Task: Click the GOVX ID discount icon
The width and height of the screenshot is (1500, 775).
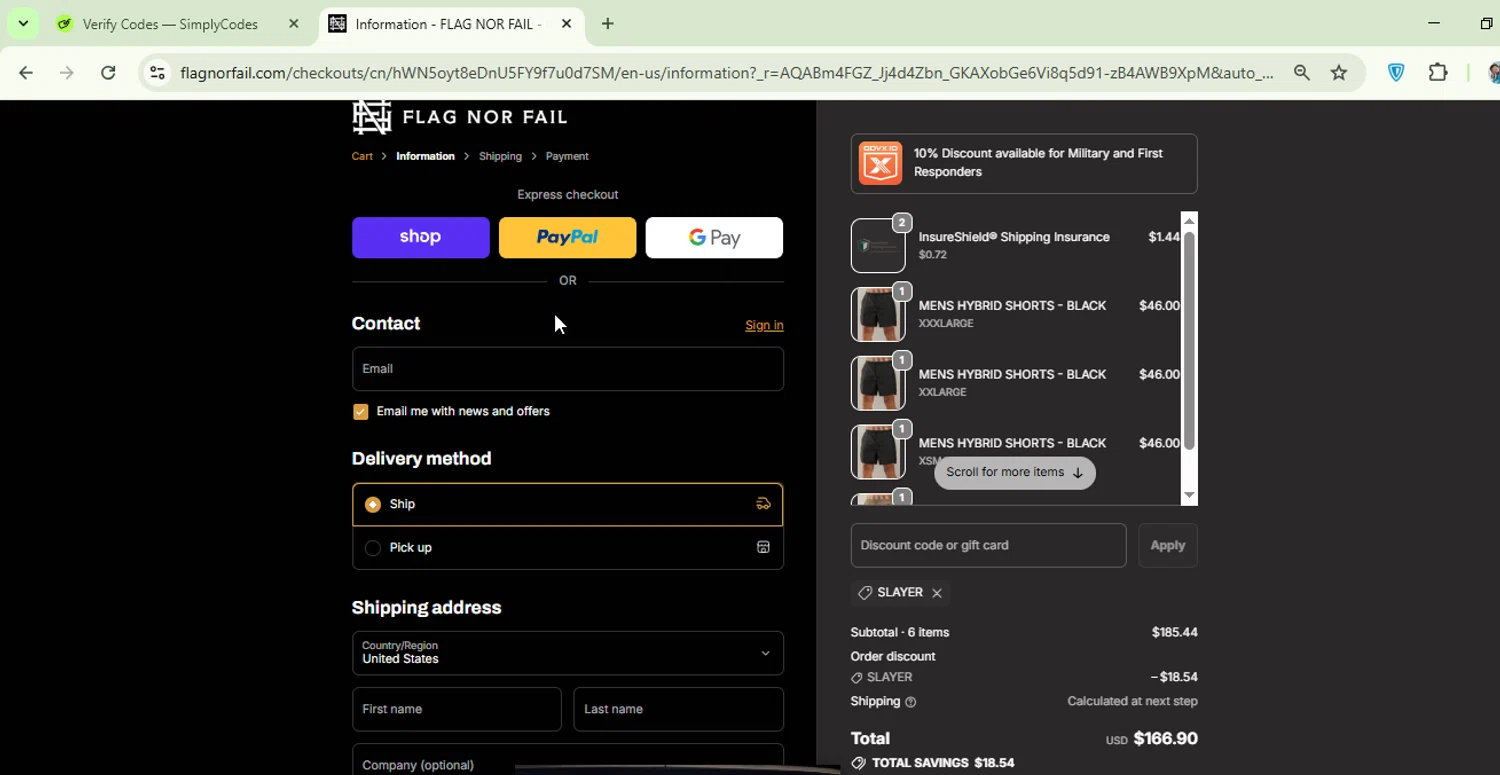Action: (x=880, y=163)
